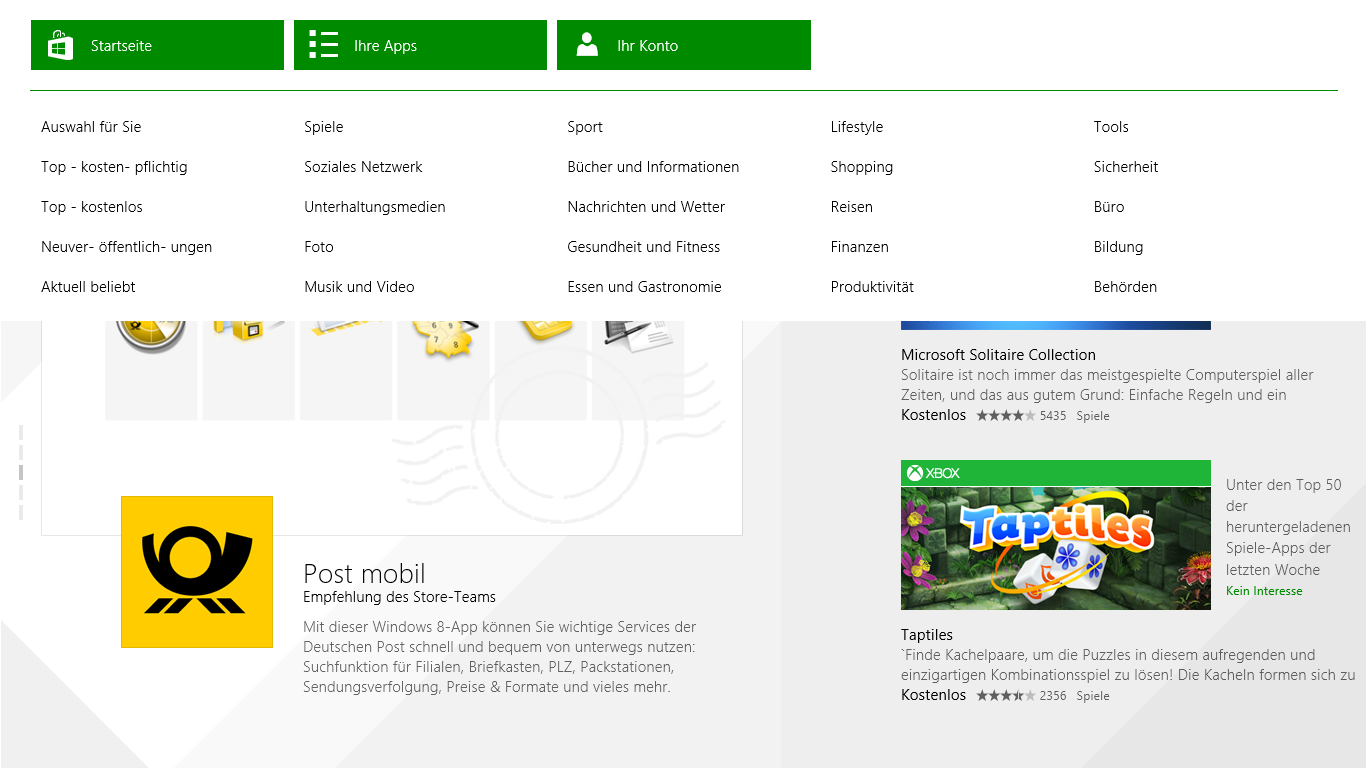Click the person icon on Ihr Konto
The height and width of the screenshot is (768, 1366).
[x=587, y=45]
